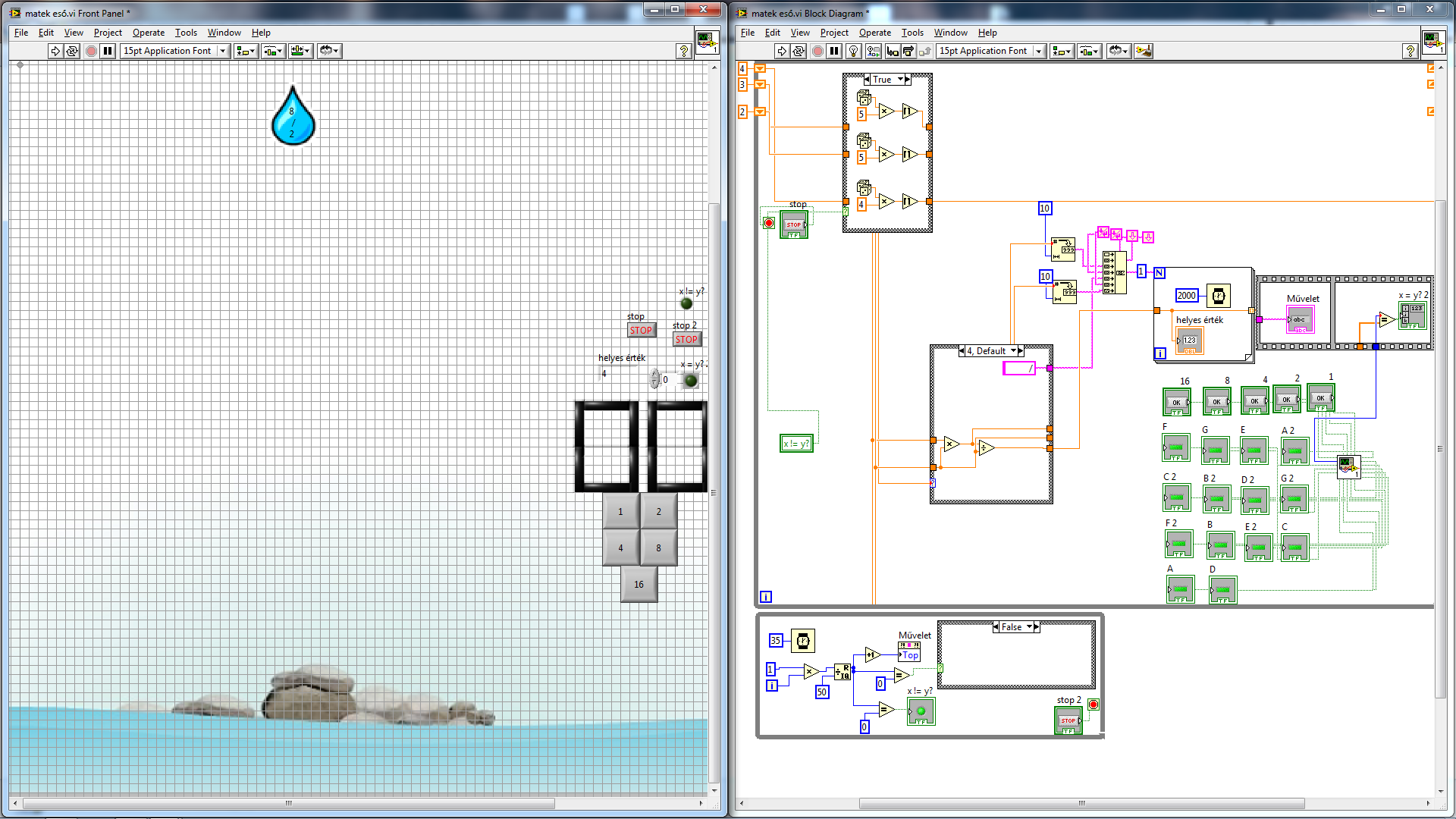Image resolution: width=1456 pixels, height=819 pixels.
Task: Open the True case selector dropdown arrow
Action: (900, 79)
